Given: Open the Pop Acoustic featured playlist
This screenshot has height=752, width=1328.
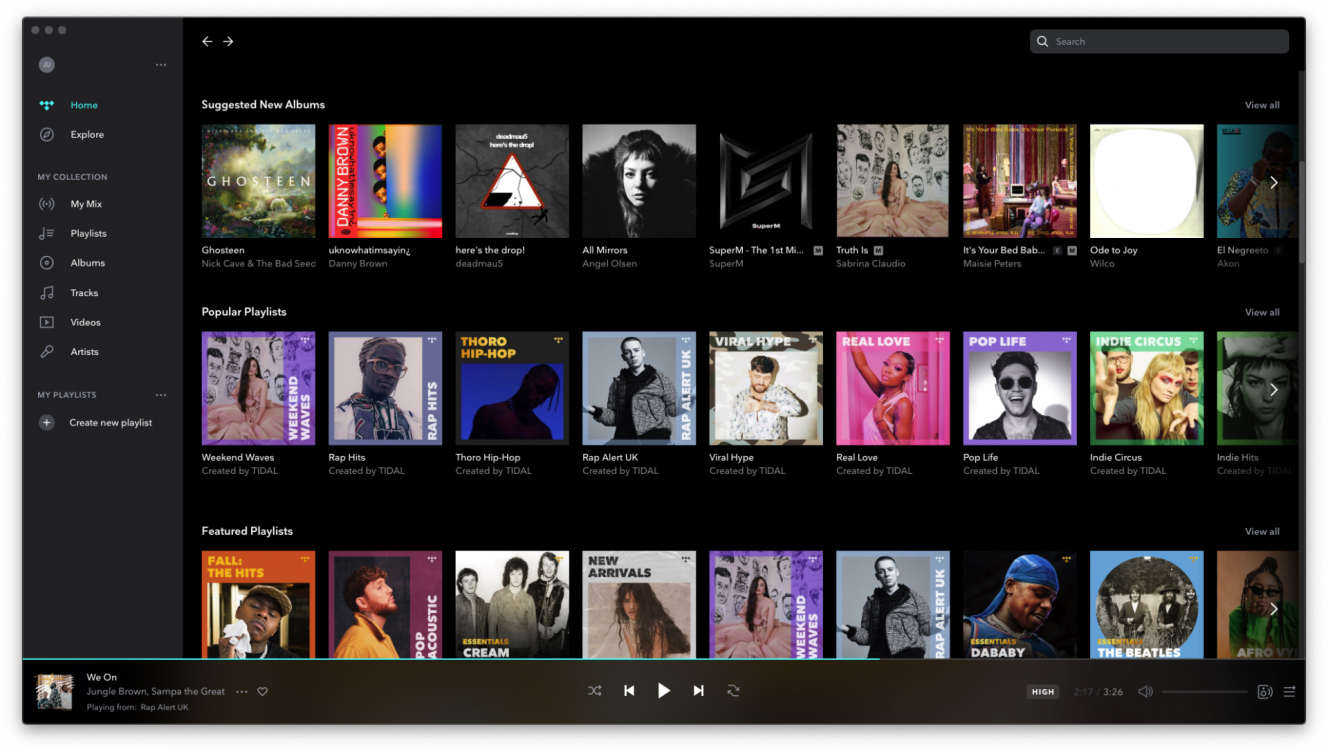Looking at the screenshot, I should pyautogui.click(x=385, y=604).
